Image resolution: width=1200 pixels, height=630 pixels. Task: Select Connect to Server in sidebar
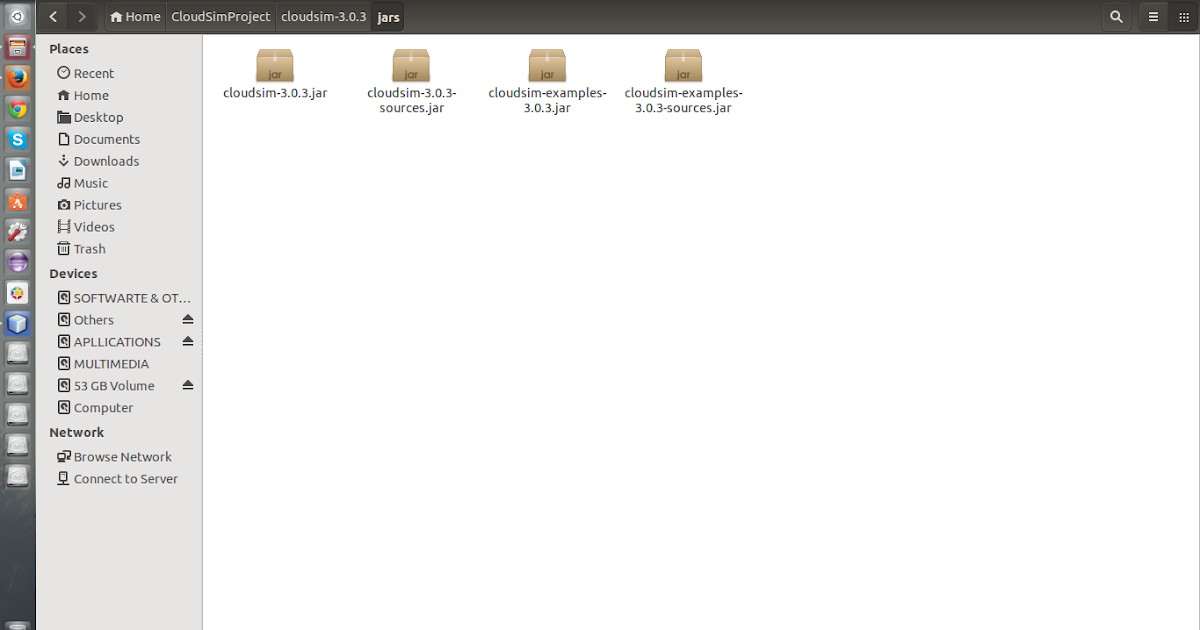pyautogui.click(x=120, y=479)
